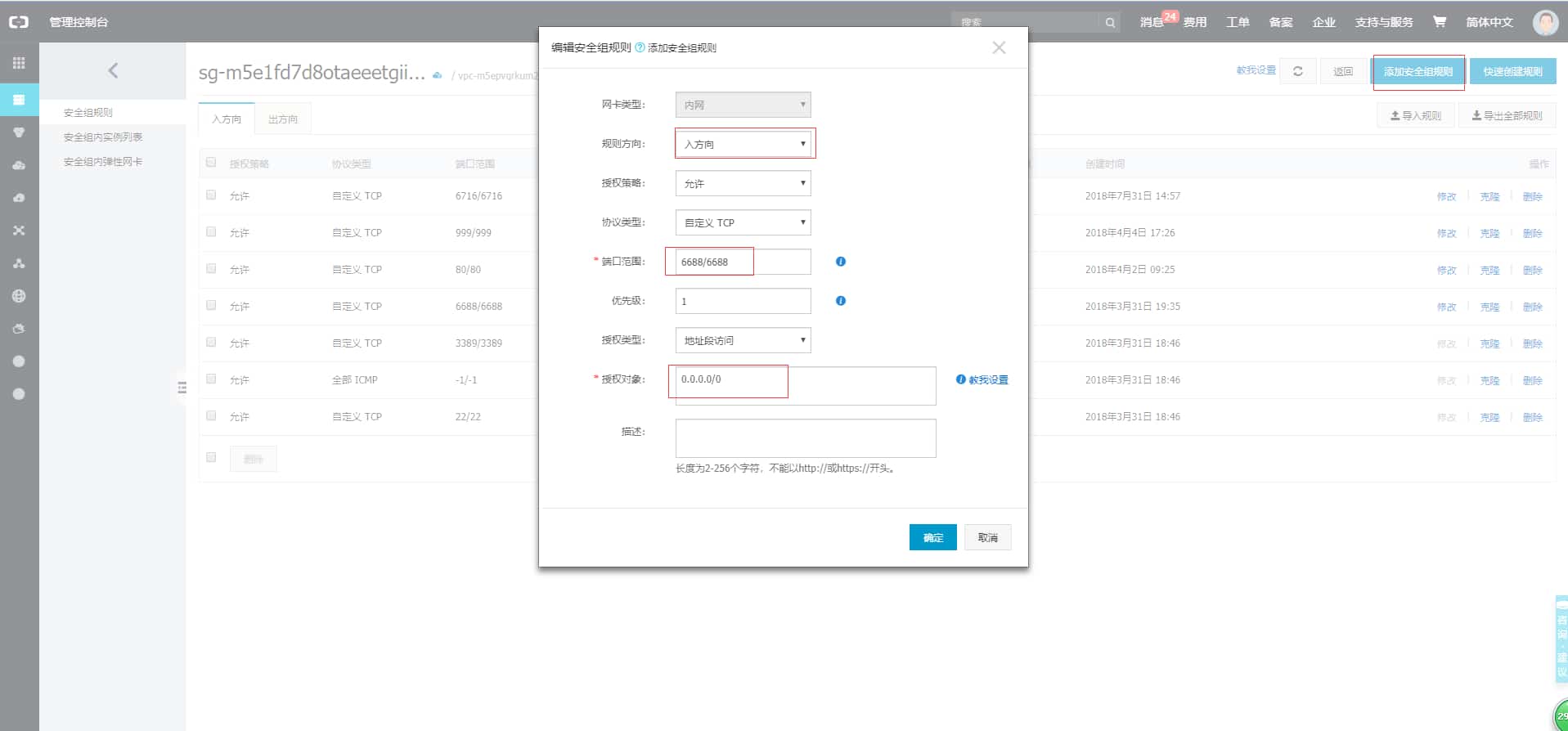Switch to the 出方向 tab
Image resolution: width=1568 pixels, height=731 pixels.
(x=283, y=119)
